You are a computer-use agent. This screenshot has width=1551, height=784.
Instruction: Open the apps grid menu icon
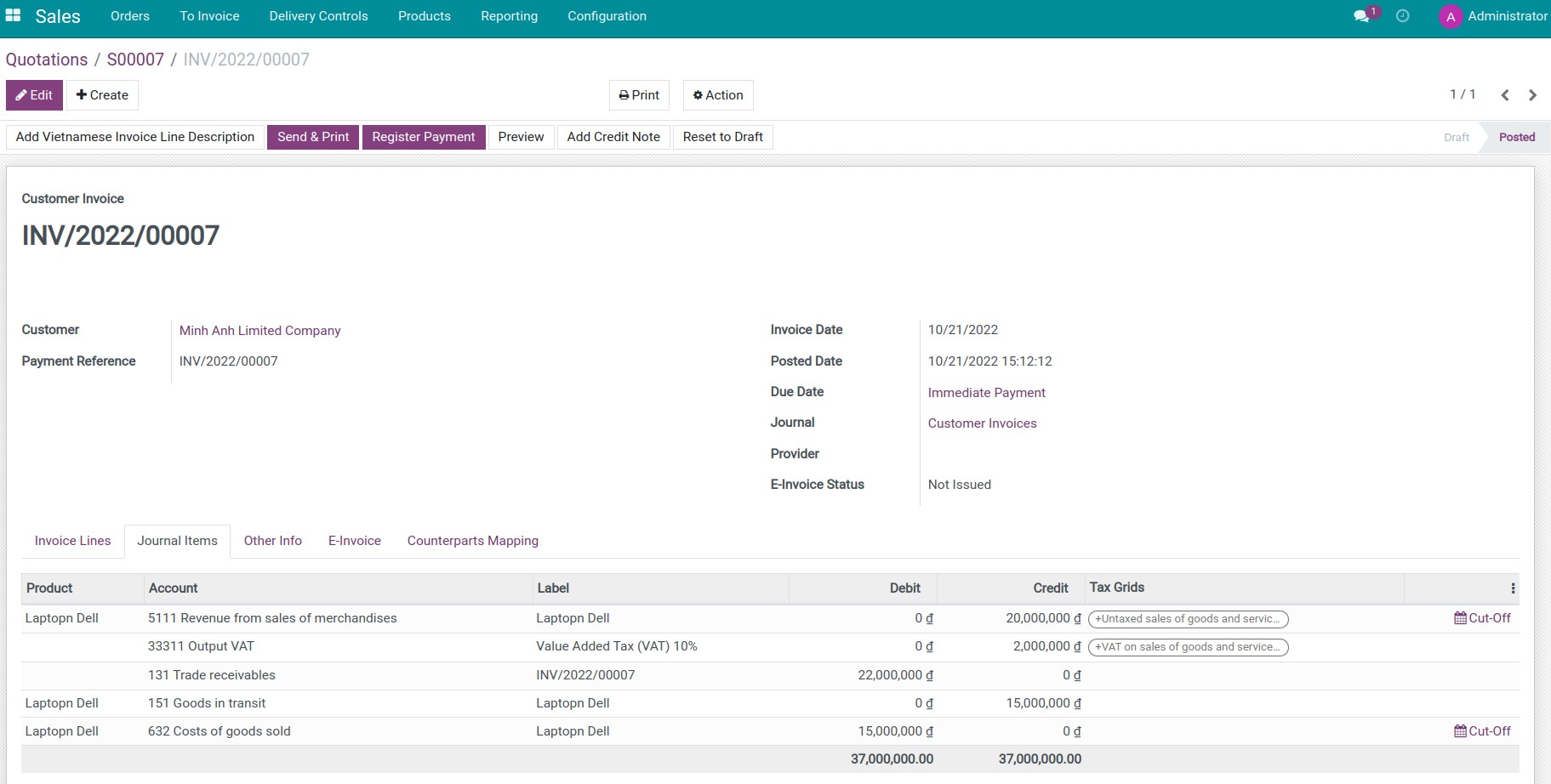12,14
